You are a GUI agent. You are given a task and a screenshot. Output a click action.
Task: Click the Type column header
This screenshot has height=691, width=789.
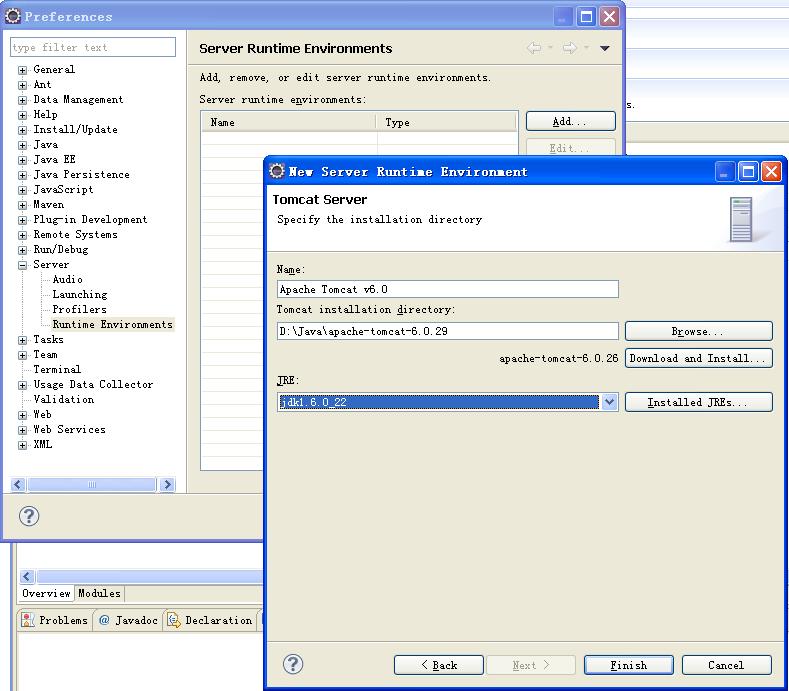(446, 122)
